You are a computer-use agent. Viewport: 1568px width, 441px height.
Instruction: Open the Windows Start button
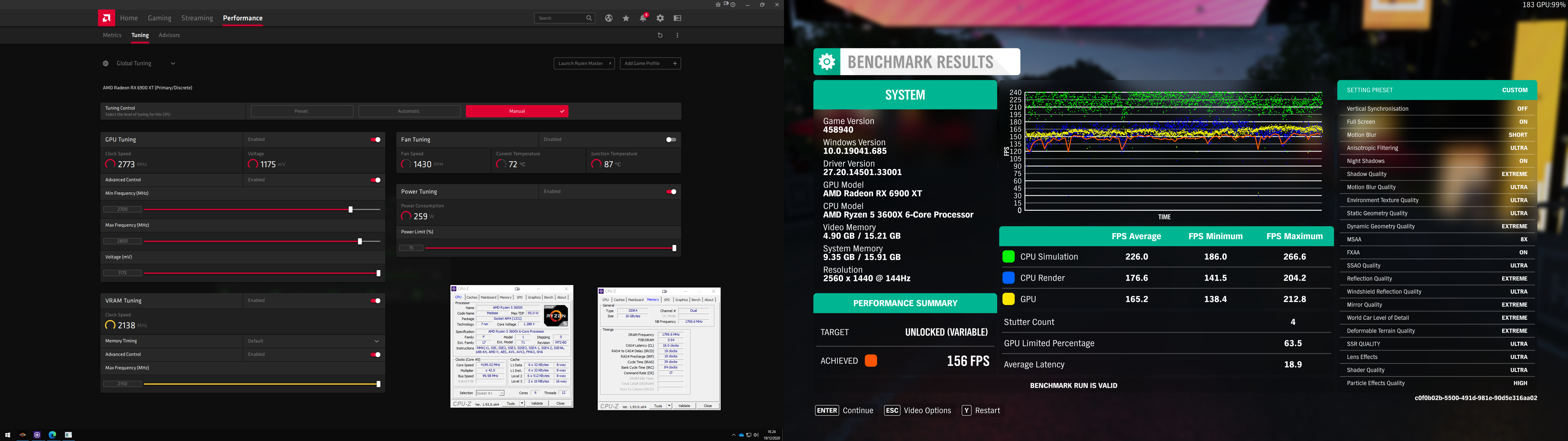[x=8, y=435]
